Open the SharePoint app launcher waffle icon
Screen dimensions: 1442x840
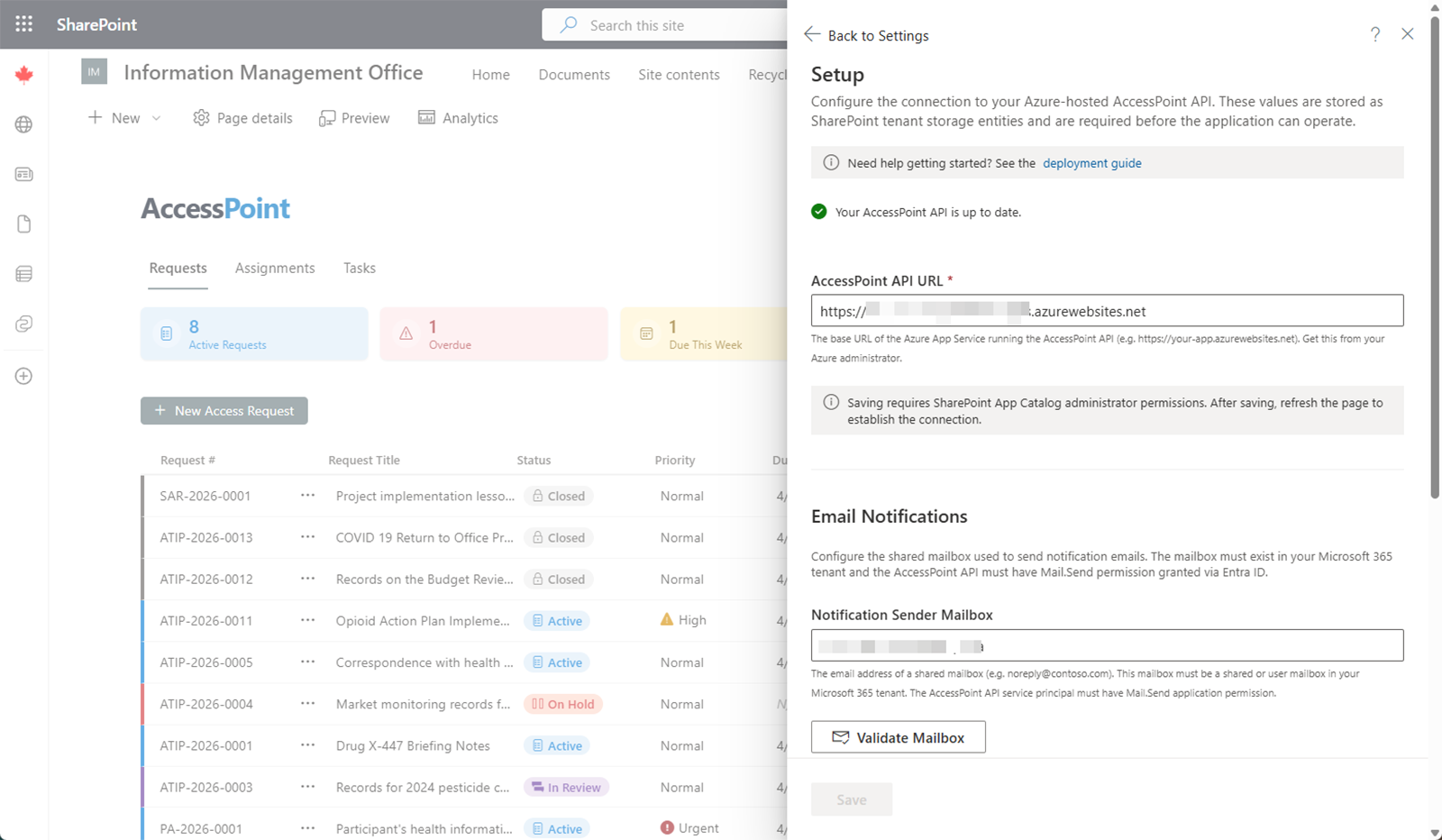(24, 24)
